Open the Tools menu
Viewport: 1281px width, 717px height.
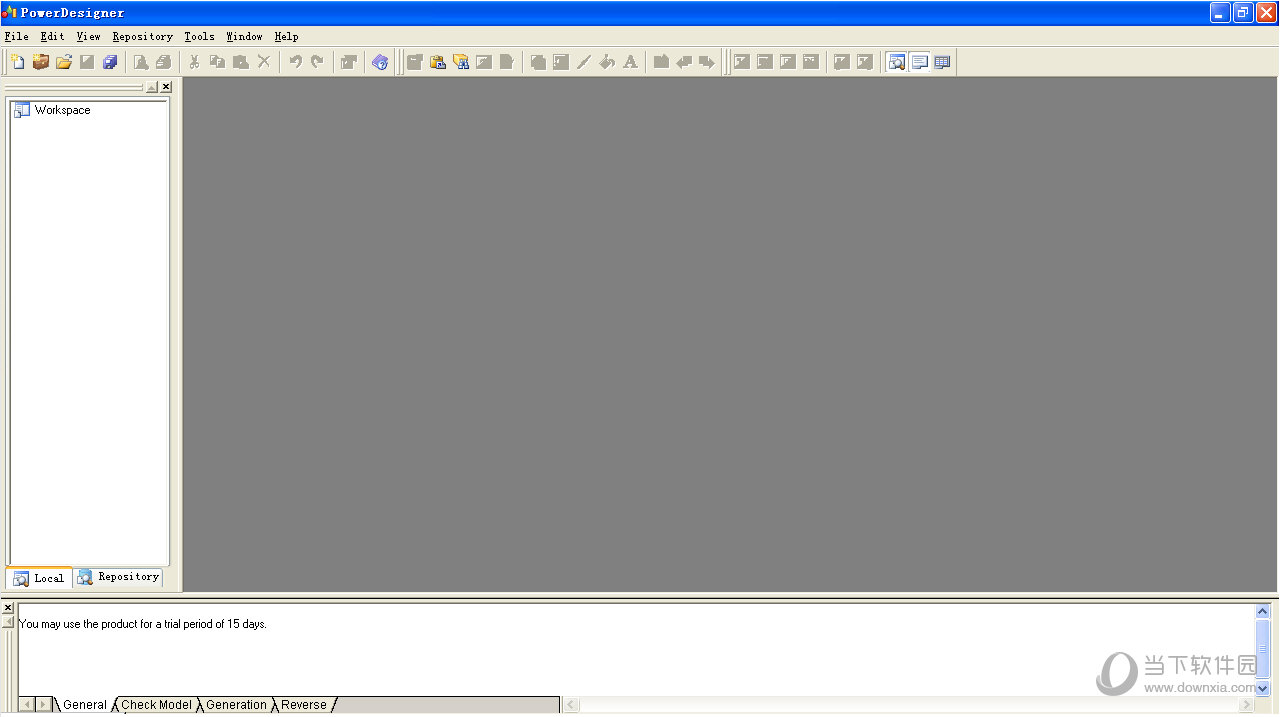199,36
